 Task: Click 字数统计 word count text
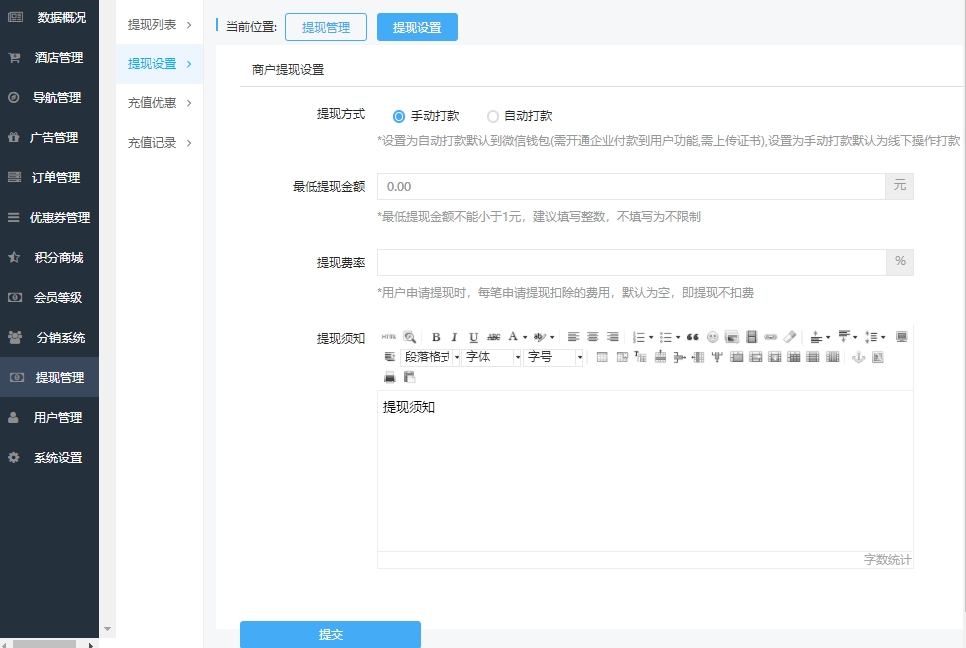[887, 559]
